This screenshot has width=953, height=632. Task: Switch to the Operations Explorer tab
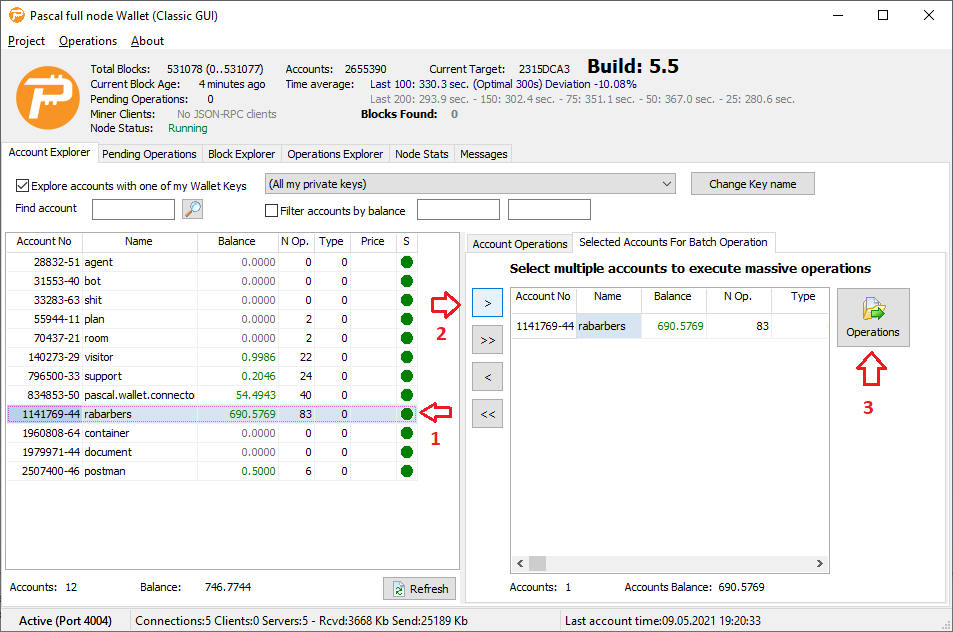click(x=335, y=154)
